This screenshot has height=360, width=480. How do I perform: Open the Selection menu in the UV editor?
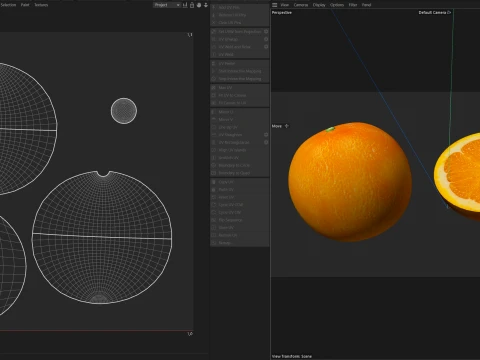tap(8, 5)
